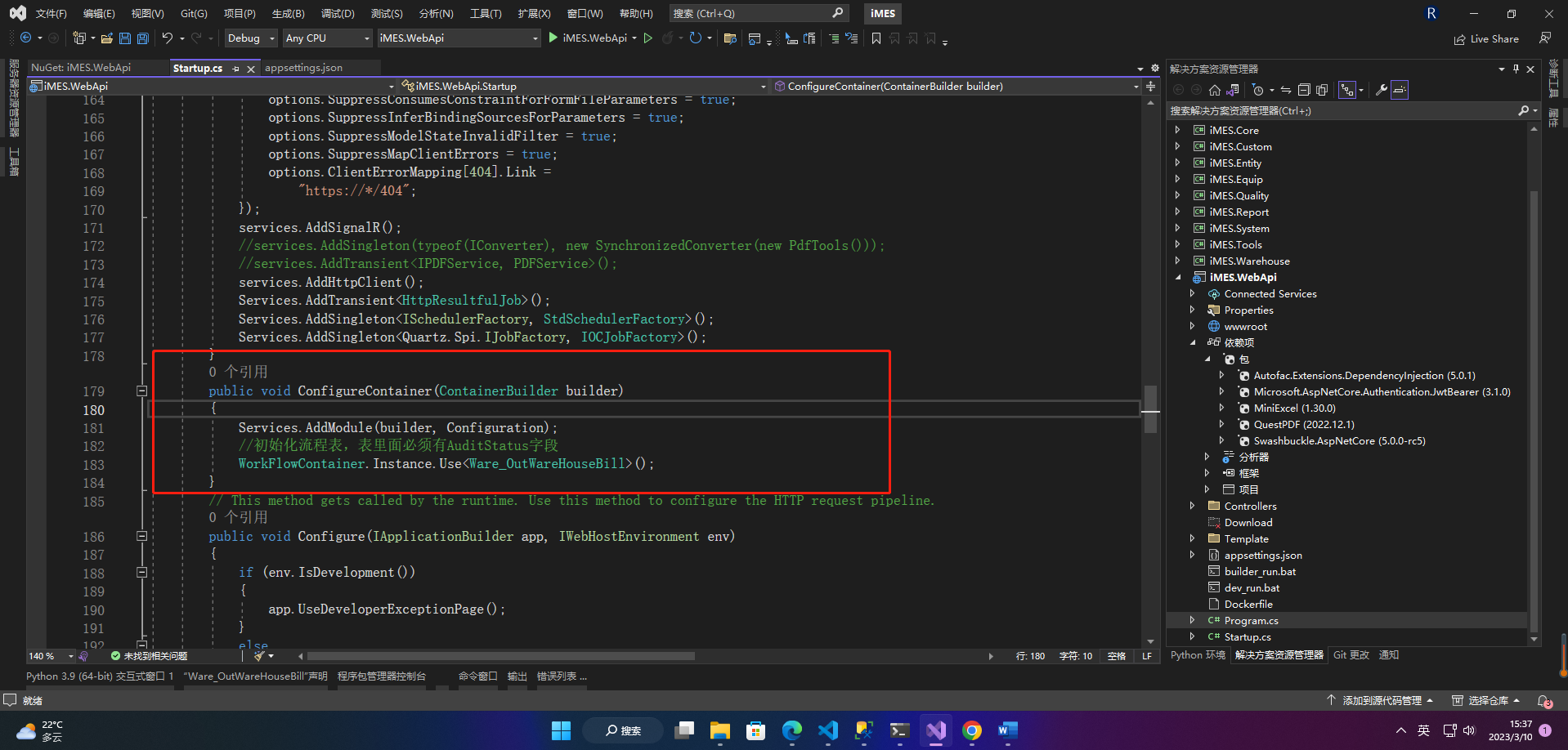Image resolution: width=1568 pixels, height=750 pixels.
Task: Click the notifications bell in the status bar
Action: pyautogui.click(x=1544, y=701)
